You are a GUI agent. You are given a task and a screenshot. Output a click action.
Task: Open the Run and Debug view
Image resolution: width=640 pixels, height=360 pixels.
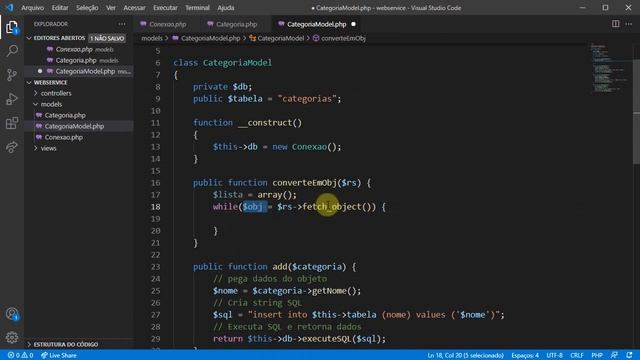[x=12, y=99]
